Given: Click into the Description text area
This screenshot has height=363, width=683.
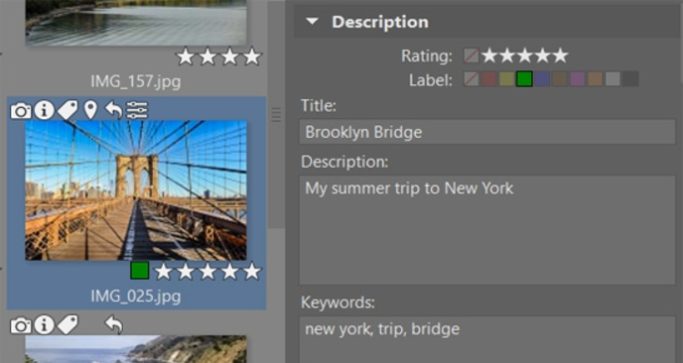Looking at the screenshot, I should 487,230.
